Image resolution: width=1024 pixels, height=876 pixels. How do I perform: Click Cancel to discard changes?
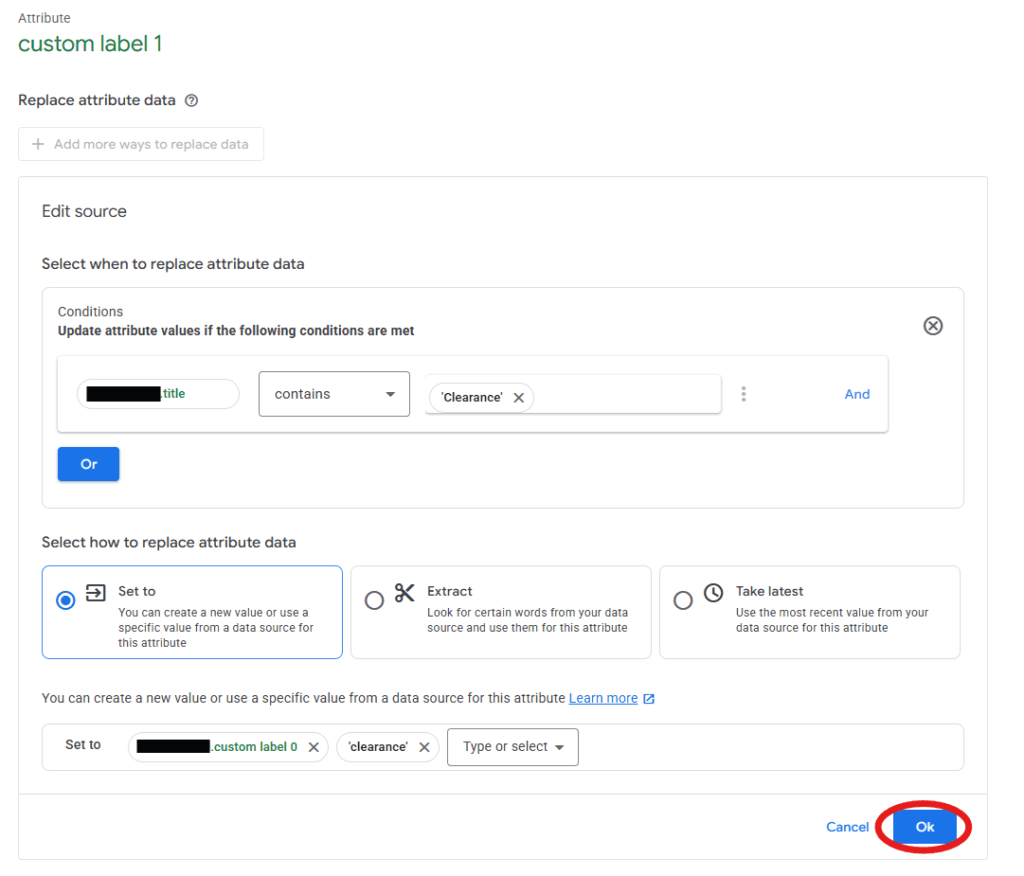[847, 827]
